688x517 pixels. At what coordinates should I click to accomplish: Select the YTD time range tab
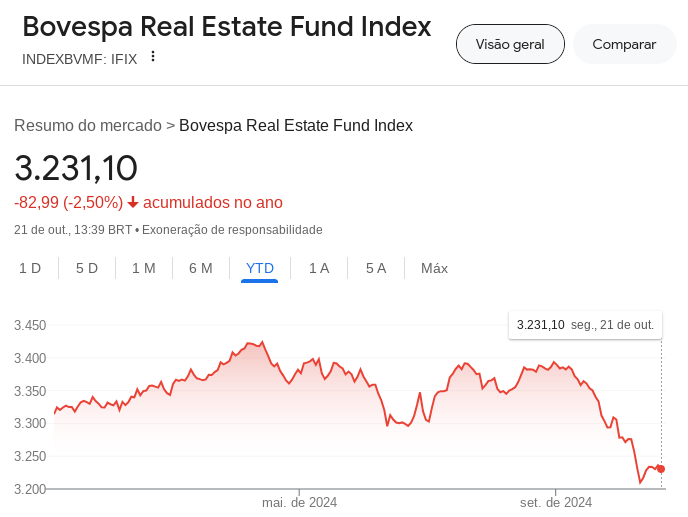[x=260, y=268]
